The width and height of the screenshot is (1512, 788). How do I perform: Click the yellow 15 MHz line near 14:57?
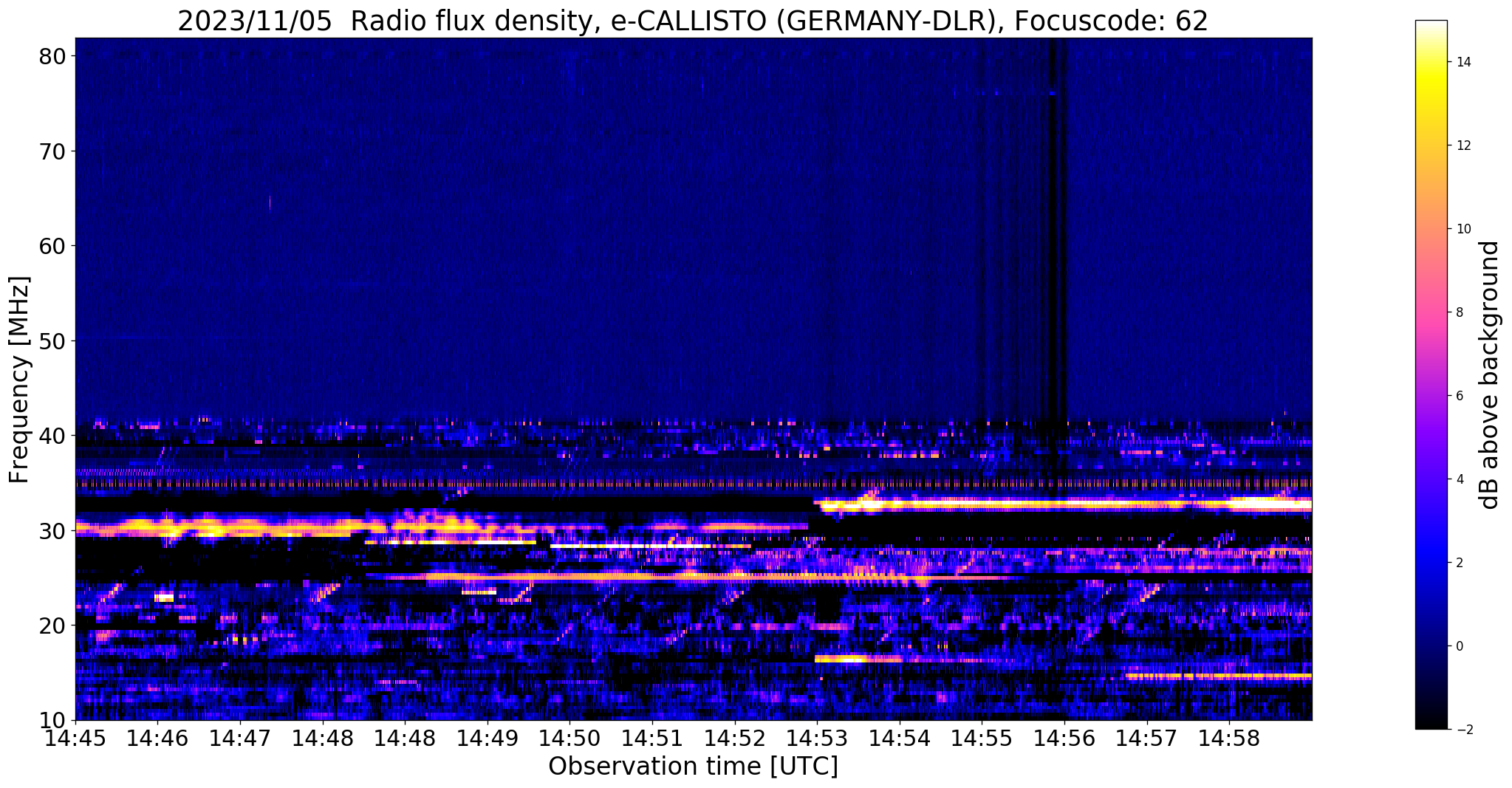[1219, 676]
